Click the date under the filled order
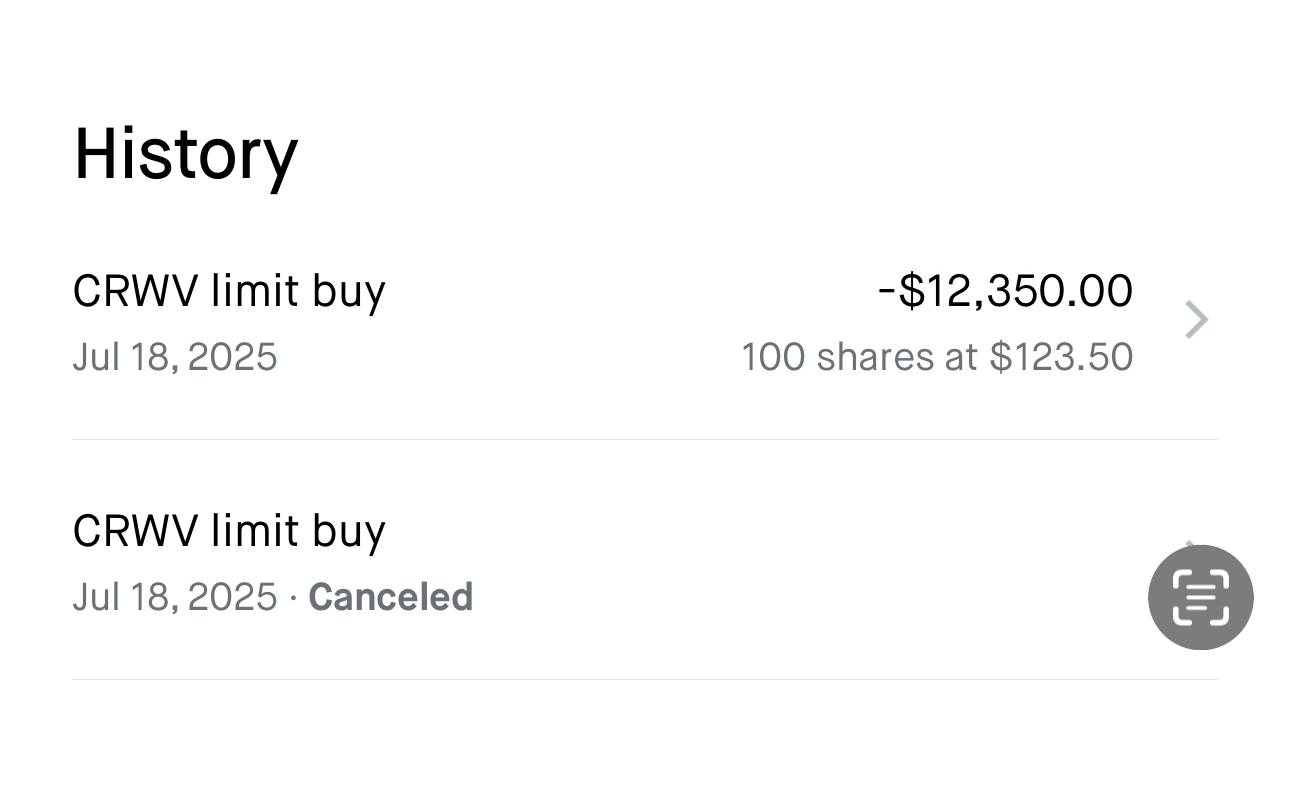Image resolution: width=1290 pixels, height=798 pixels. (175, 357)
